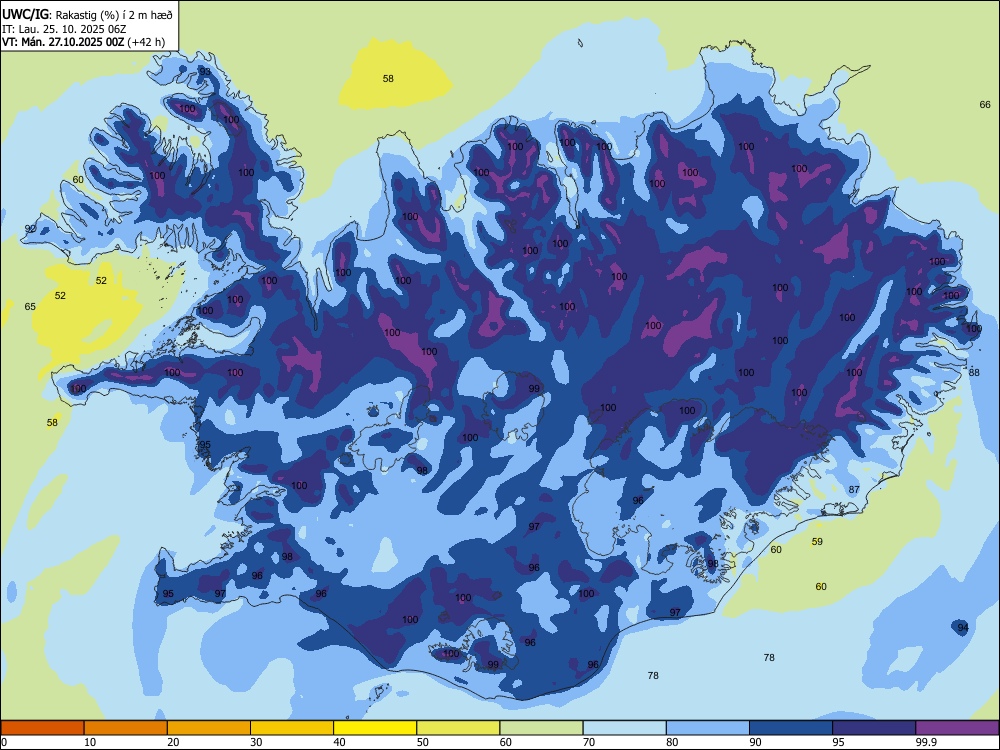Click the dark orange 0–10 legend swatch
Viewport: 1000px width, 750px height.
click(42, 728)
